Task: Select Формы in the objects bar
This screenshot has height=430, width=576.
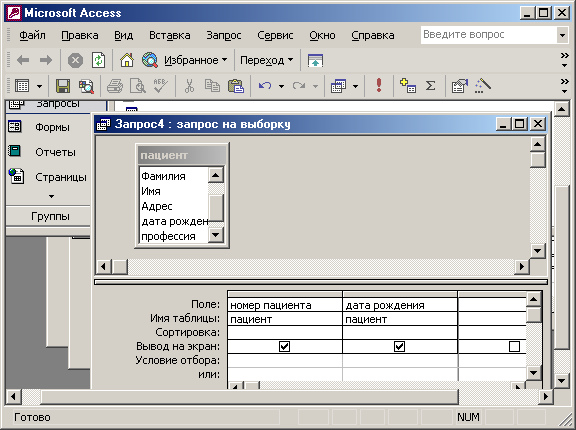Action: [48, 127]
